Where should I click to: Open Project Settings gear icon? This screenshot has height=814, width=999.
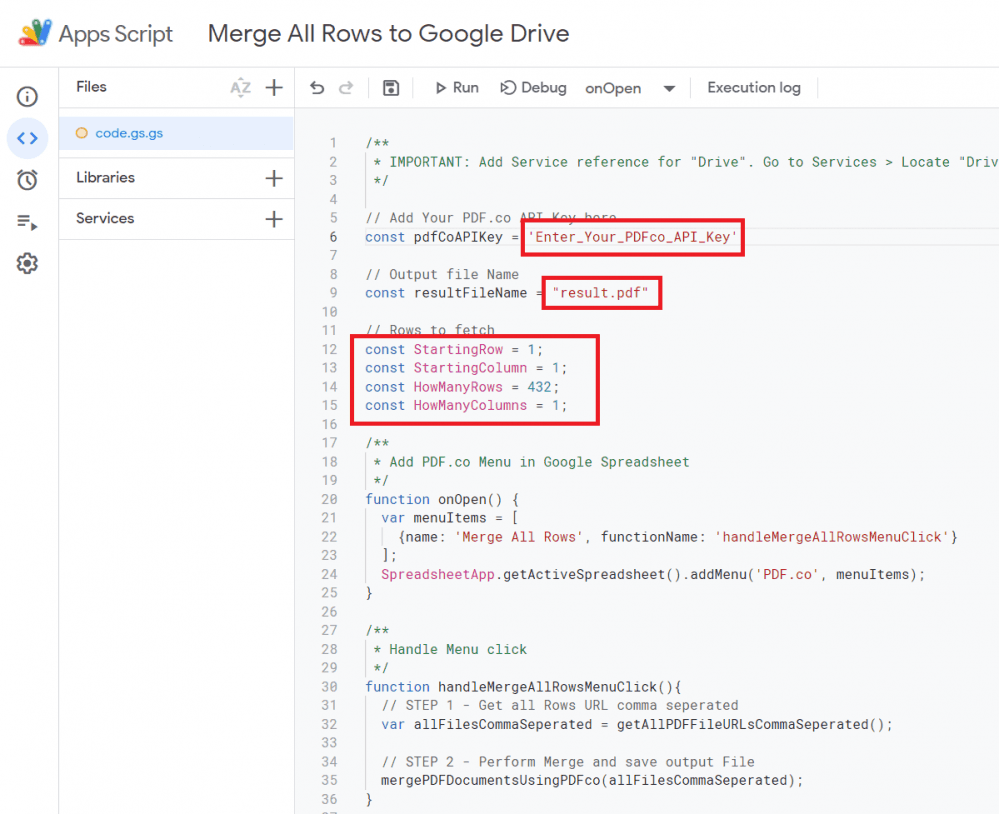(27, 264)
